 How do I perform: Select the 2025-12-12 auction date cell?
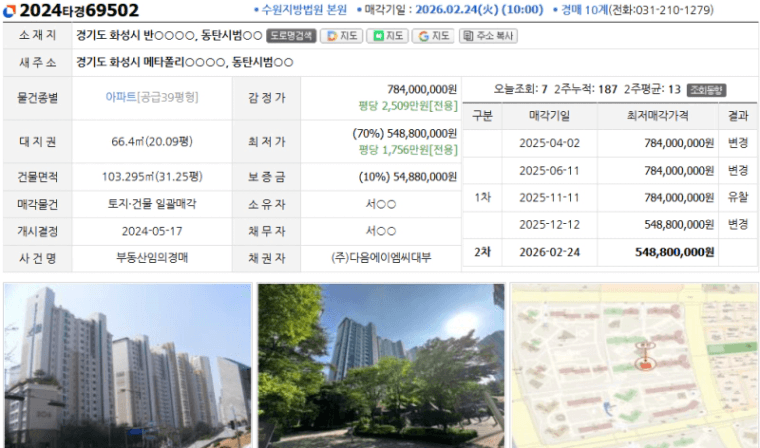(x=549, y=225)
